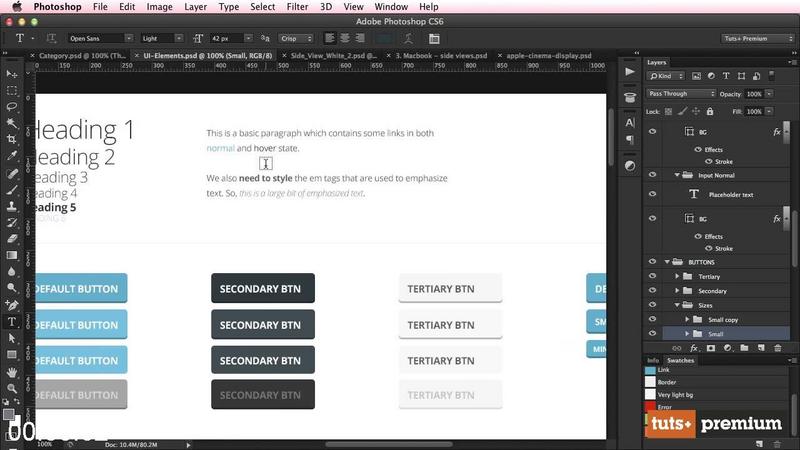This screenshot has width=800, height=450.
Task: Select the Move tool
Action: (x=12, y=74)
